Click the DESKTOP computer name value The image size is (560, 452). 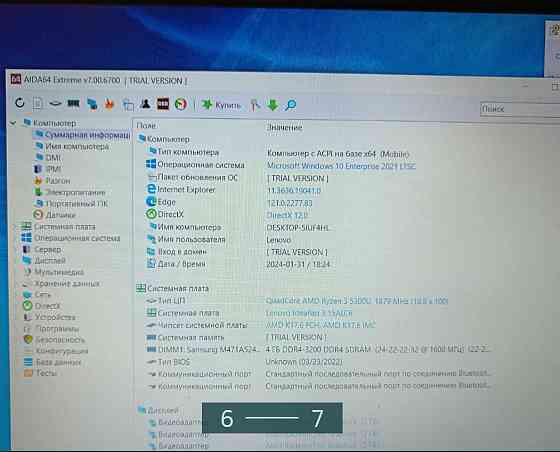click(298, 228)
